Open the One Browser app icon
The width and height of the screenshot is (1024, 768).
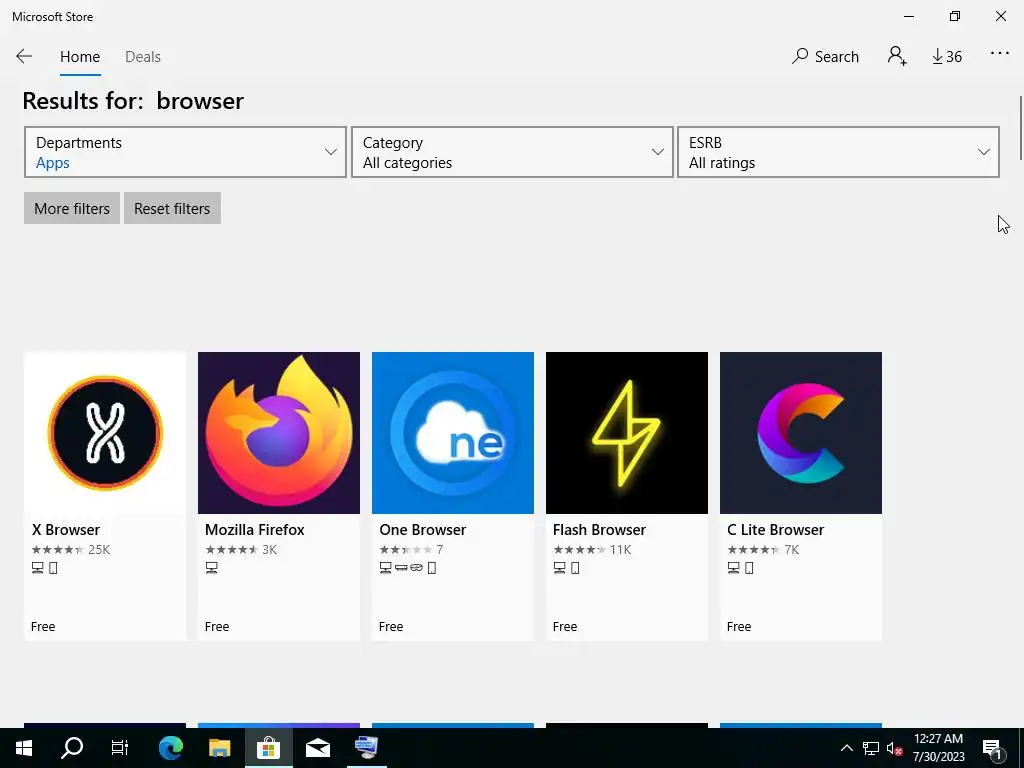pos(453,433)
